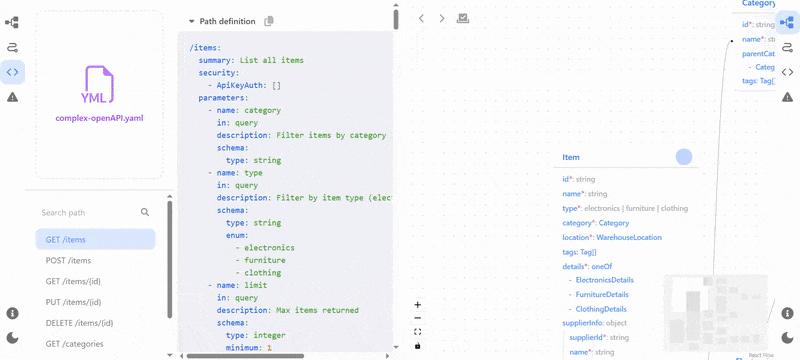Open the ElectronicsDetails schema link
Screen dimensions: 800x360
pos(605,280)
